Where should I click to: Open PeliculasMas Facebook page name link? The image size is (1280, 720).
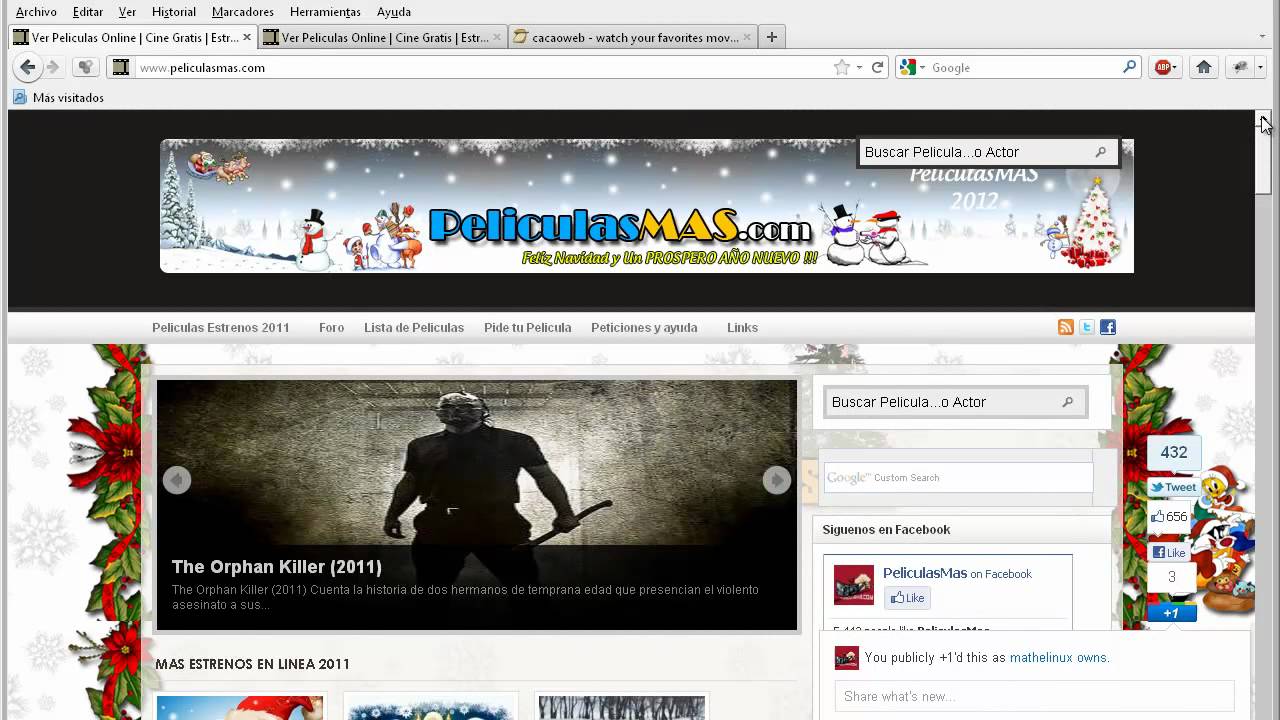pyautogui.click(x=925, y=573)
